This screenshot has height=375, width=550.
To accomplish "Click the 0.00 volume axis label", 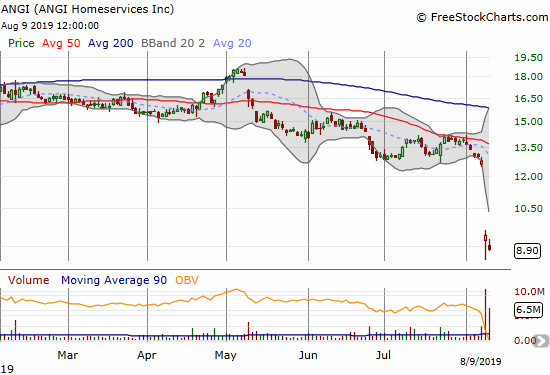I will tap(525, 340).
